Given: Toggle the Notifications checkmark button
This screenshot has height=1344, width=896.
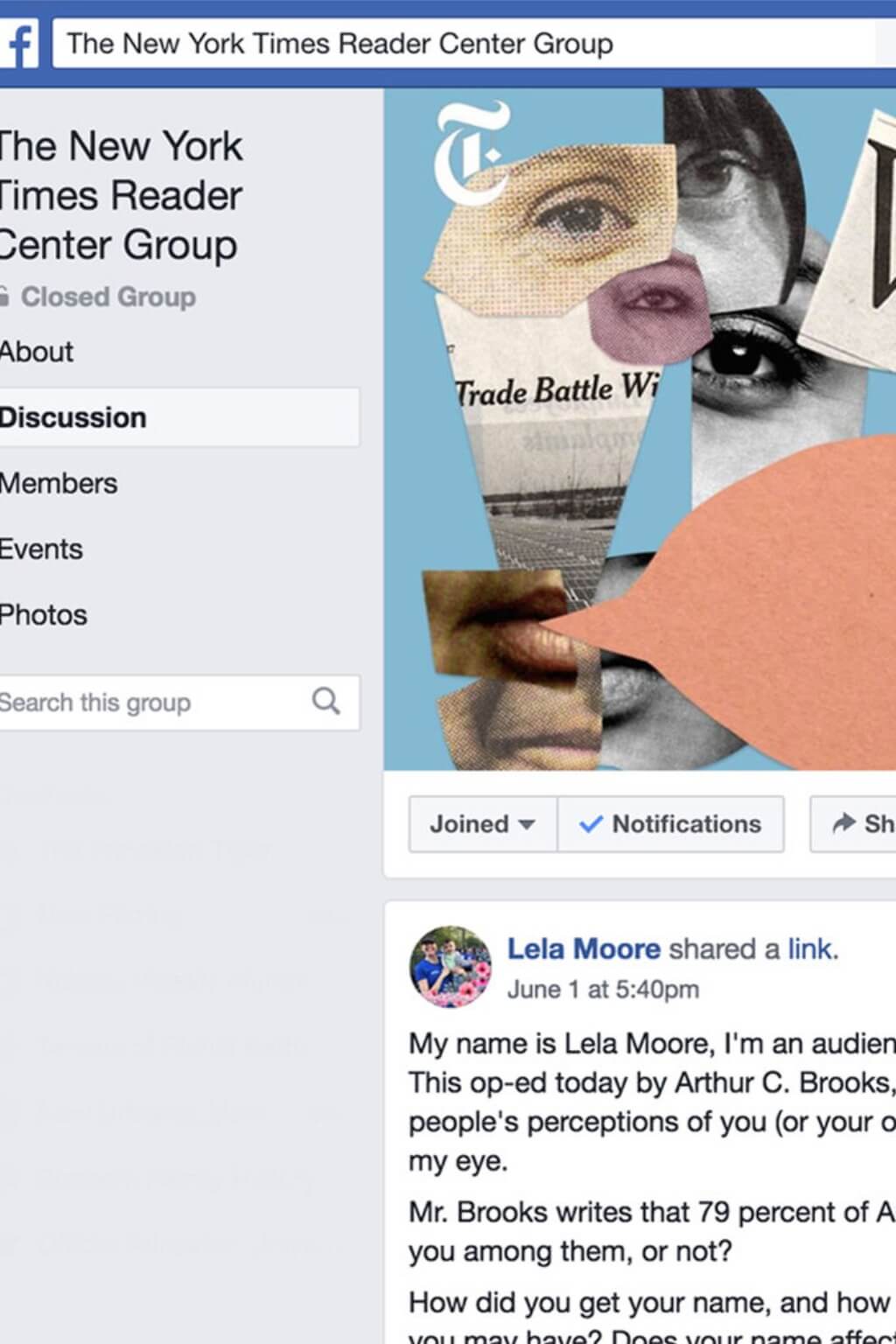Looking at the screenshot, I should coord(671,824).
